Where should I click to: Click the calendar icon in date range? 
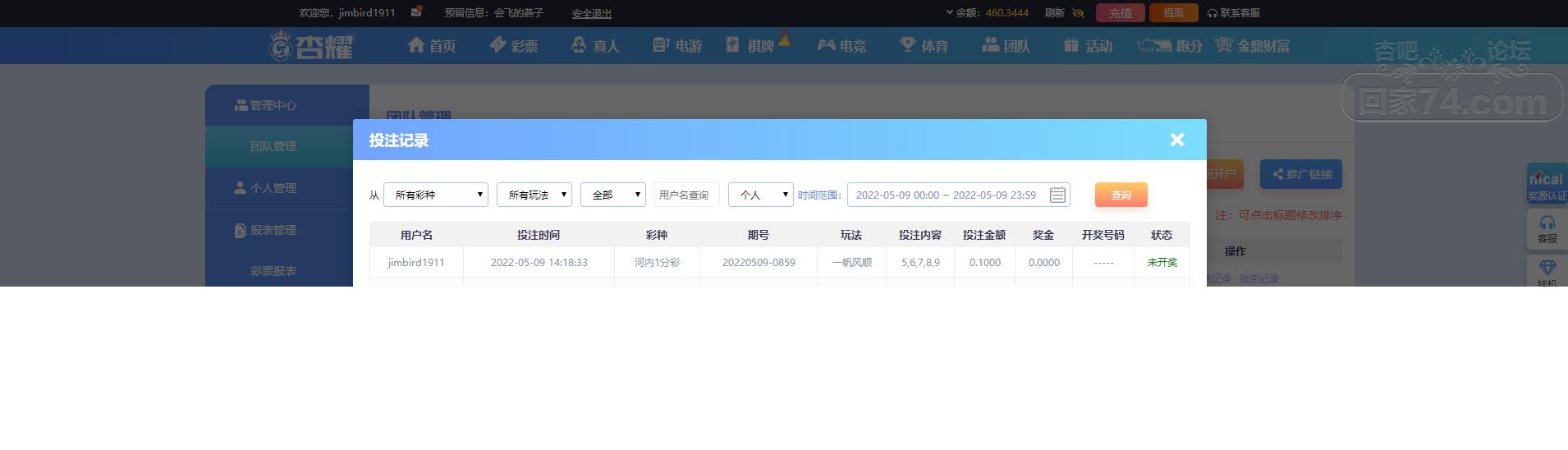click(x=1057, y=195)
